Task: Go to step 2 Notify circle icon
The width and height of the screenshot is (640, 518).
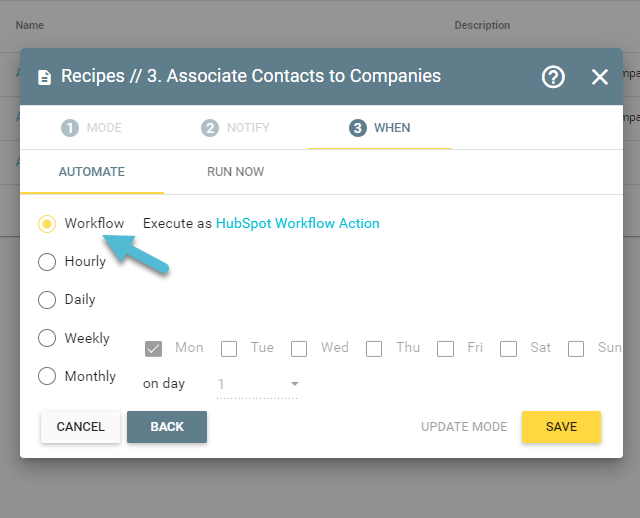Action: tap(210, 128)
